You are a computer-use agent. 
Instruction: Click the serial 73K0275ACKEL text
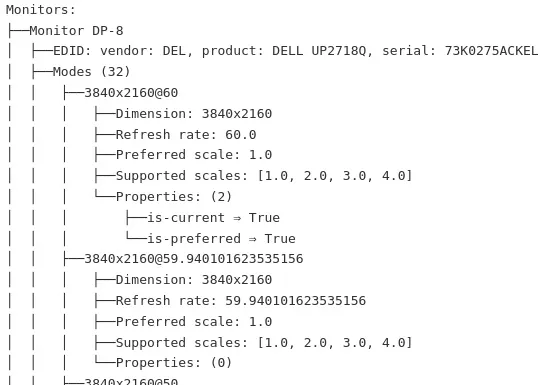point(460,51)
